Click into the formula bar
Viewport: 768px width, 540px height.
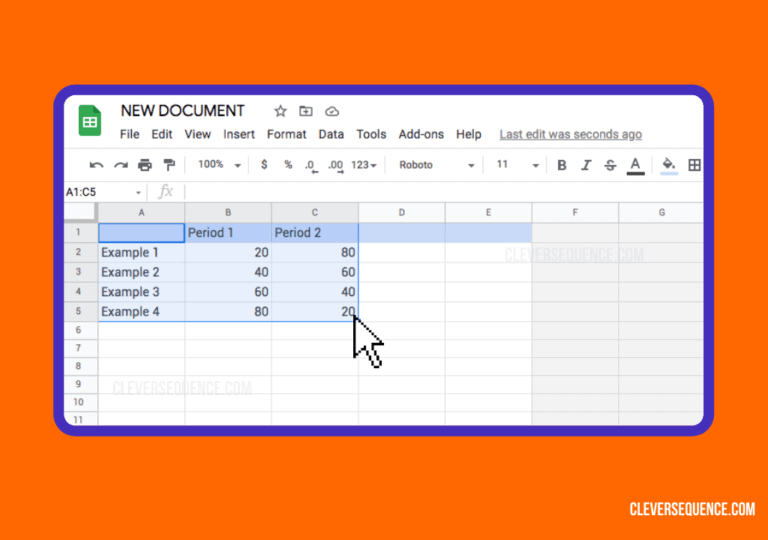(x=443, y=192)
